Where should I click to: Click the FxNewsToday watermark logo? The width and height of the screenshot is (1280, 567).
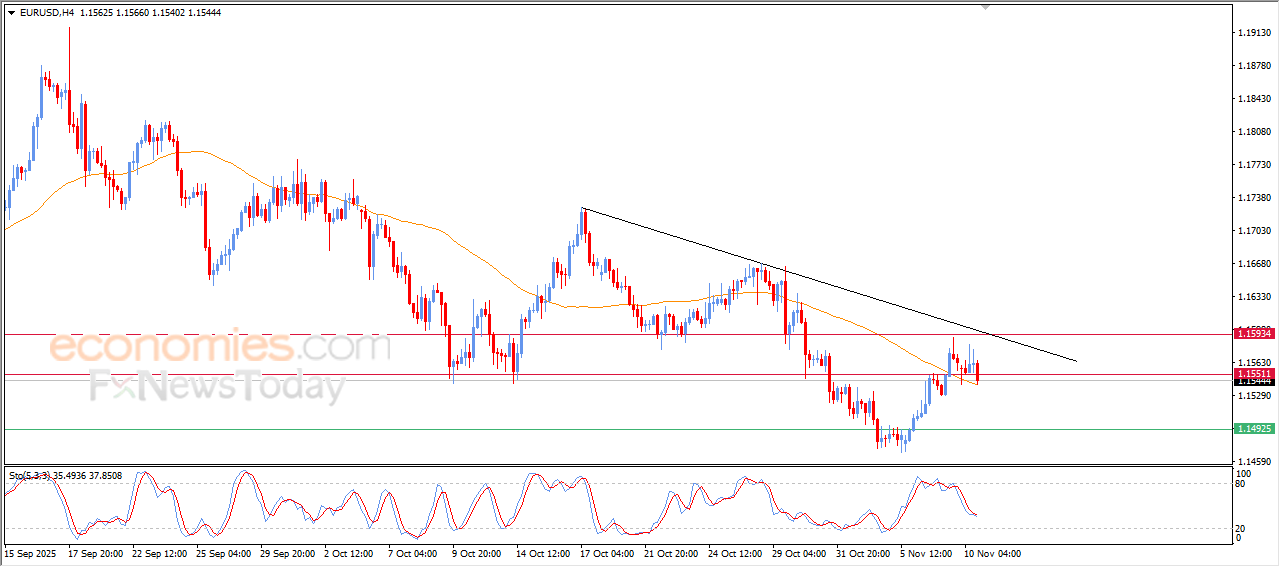tap(215, 386)
